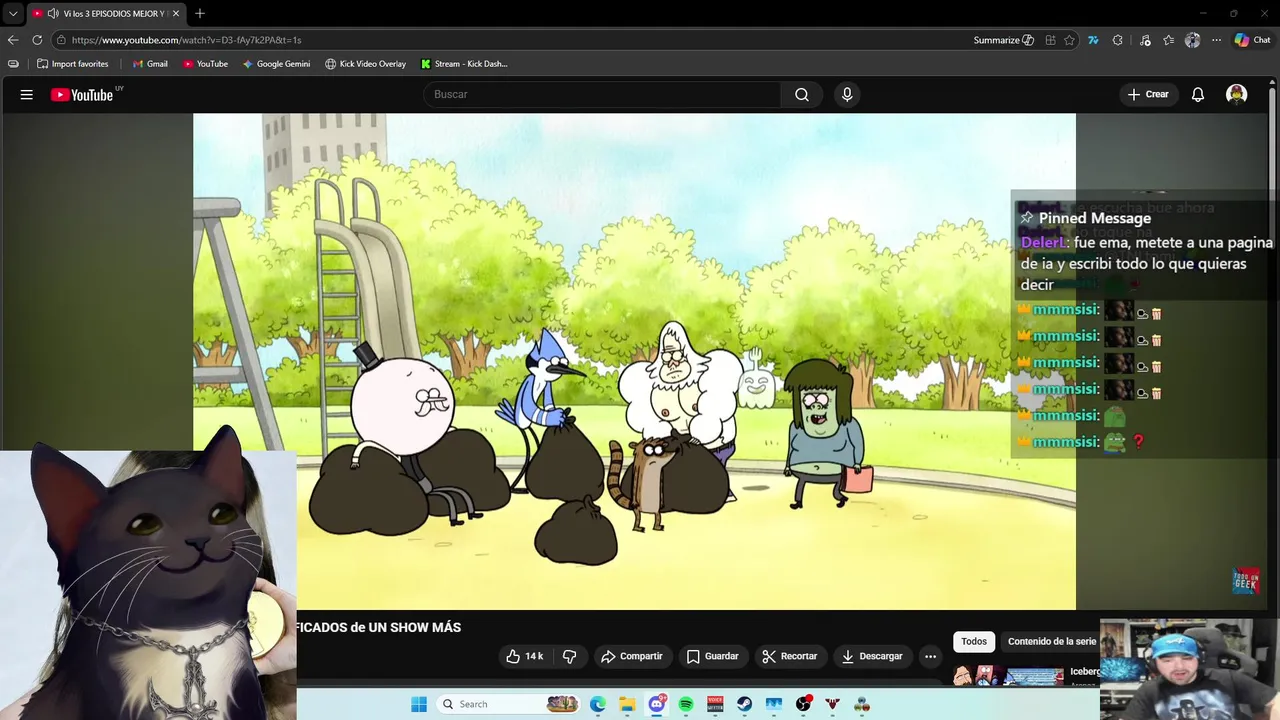
Task: Open Edge Settings and more ellipsis
Action: (x=1216, y=40)
